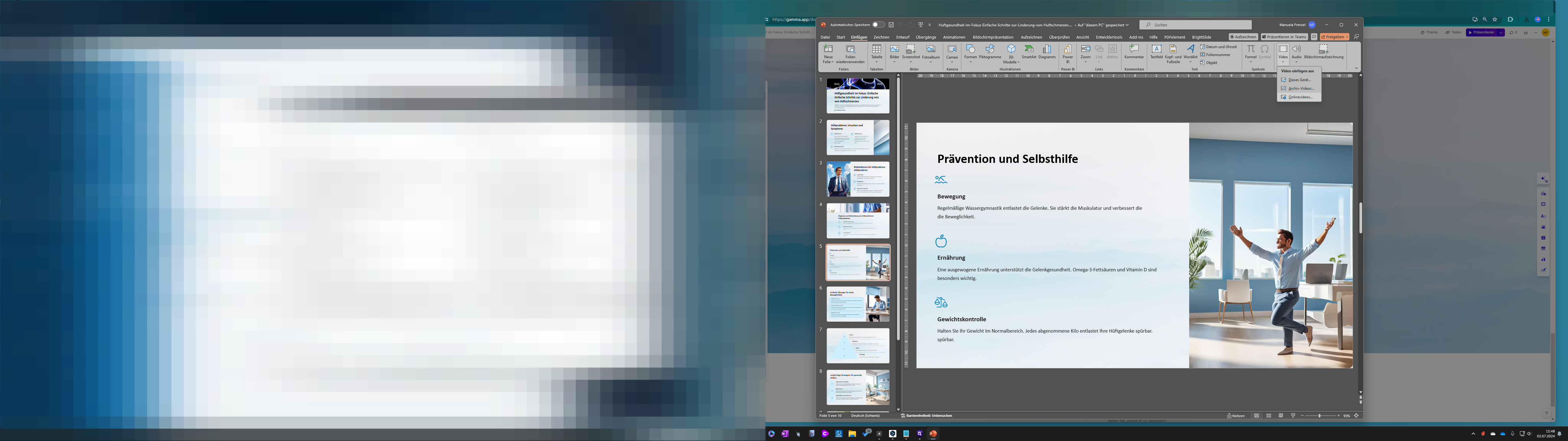Insert an Objekt
The width and height of the screenshot is (1568, 441).
(1209, 63)
